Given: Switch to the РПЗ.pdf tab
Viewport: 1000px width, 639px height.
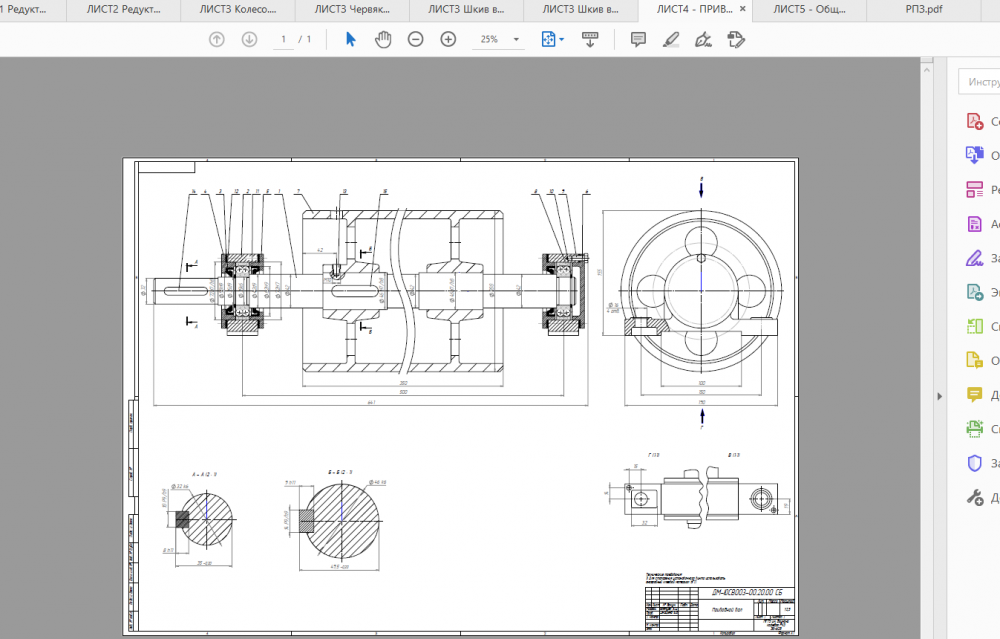Looking at the screenshot, I should pyautogui.click(x=910, y=10).
